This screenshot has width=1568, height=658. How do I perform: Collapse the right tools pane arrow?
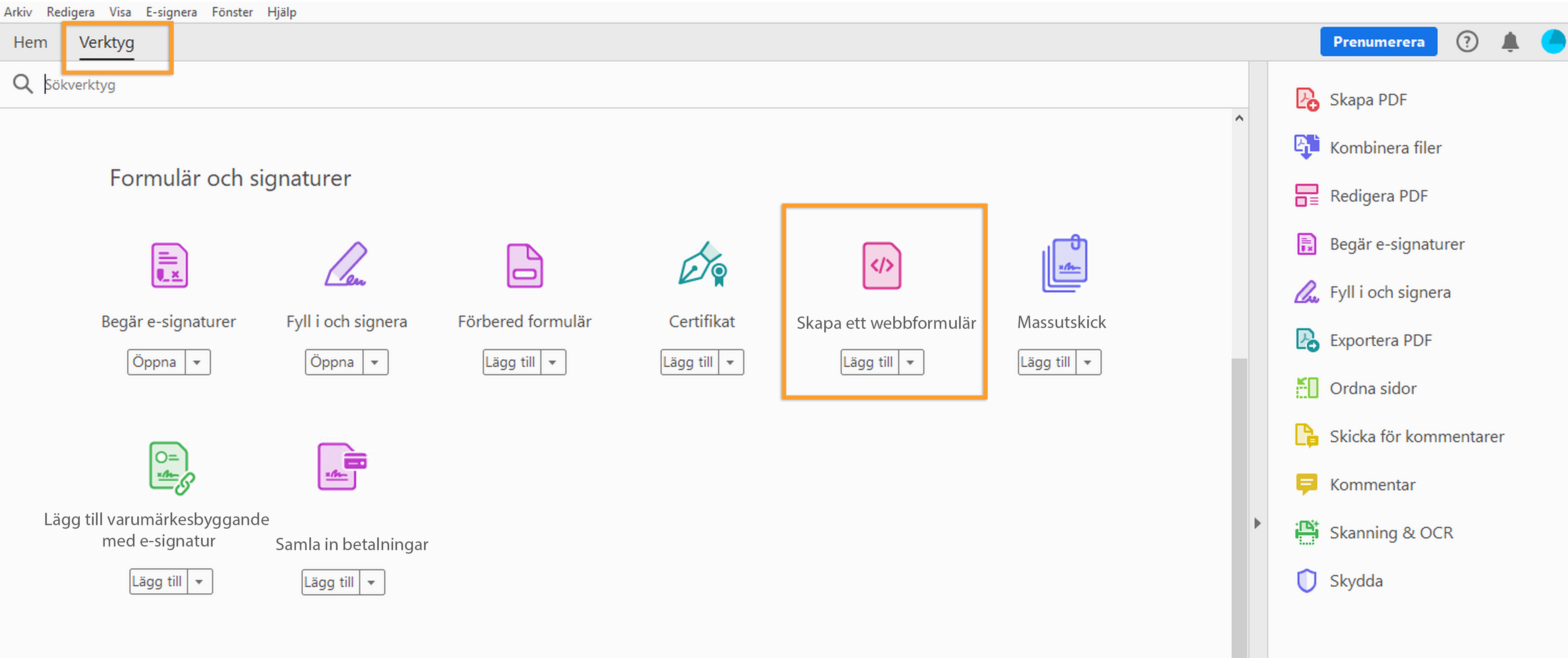1257,523
